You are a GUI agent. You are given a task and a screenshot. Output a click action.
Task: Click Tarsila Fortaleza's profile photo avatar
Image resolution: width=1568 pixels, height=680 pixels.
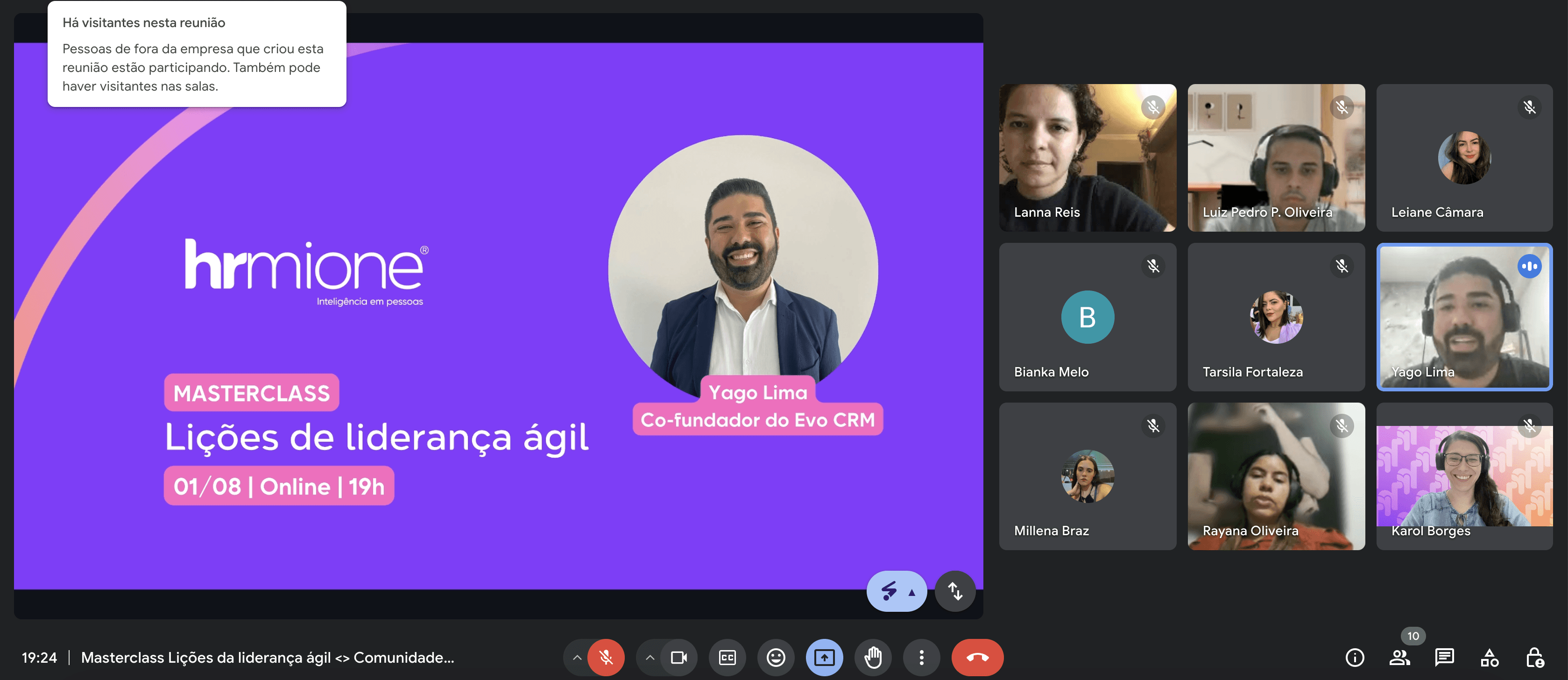(x=1277, y=317)
